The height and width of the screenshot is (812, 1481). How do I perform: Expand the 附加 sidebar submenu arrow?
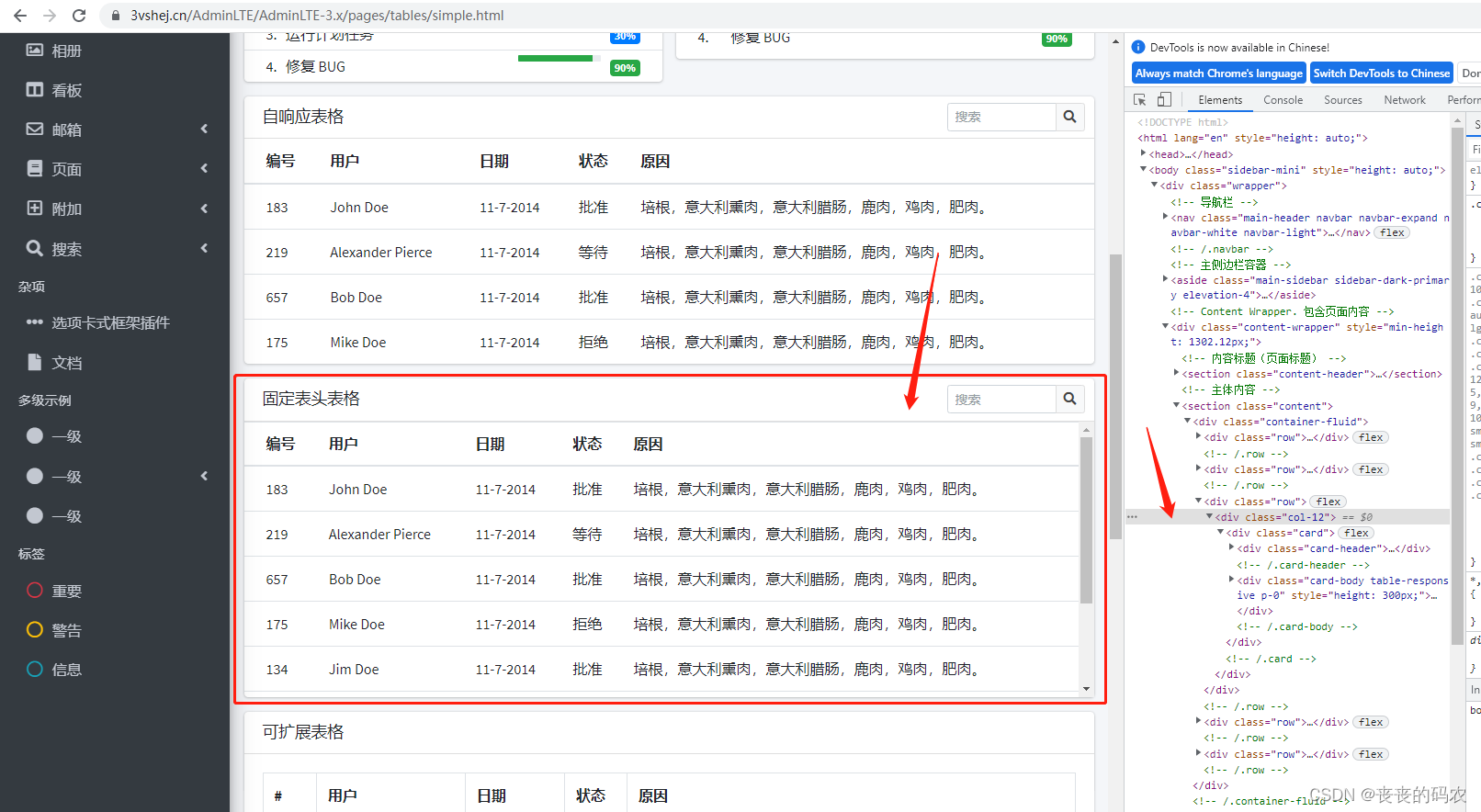(204, 209)
